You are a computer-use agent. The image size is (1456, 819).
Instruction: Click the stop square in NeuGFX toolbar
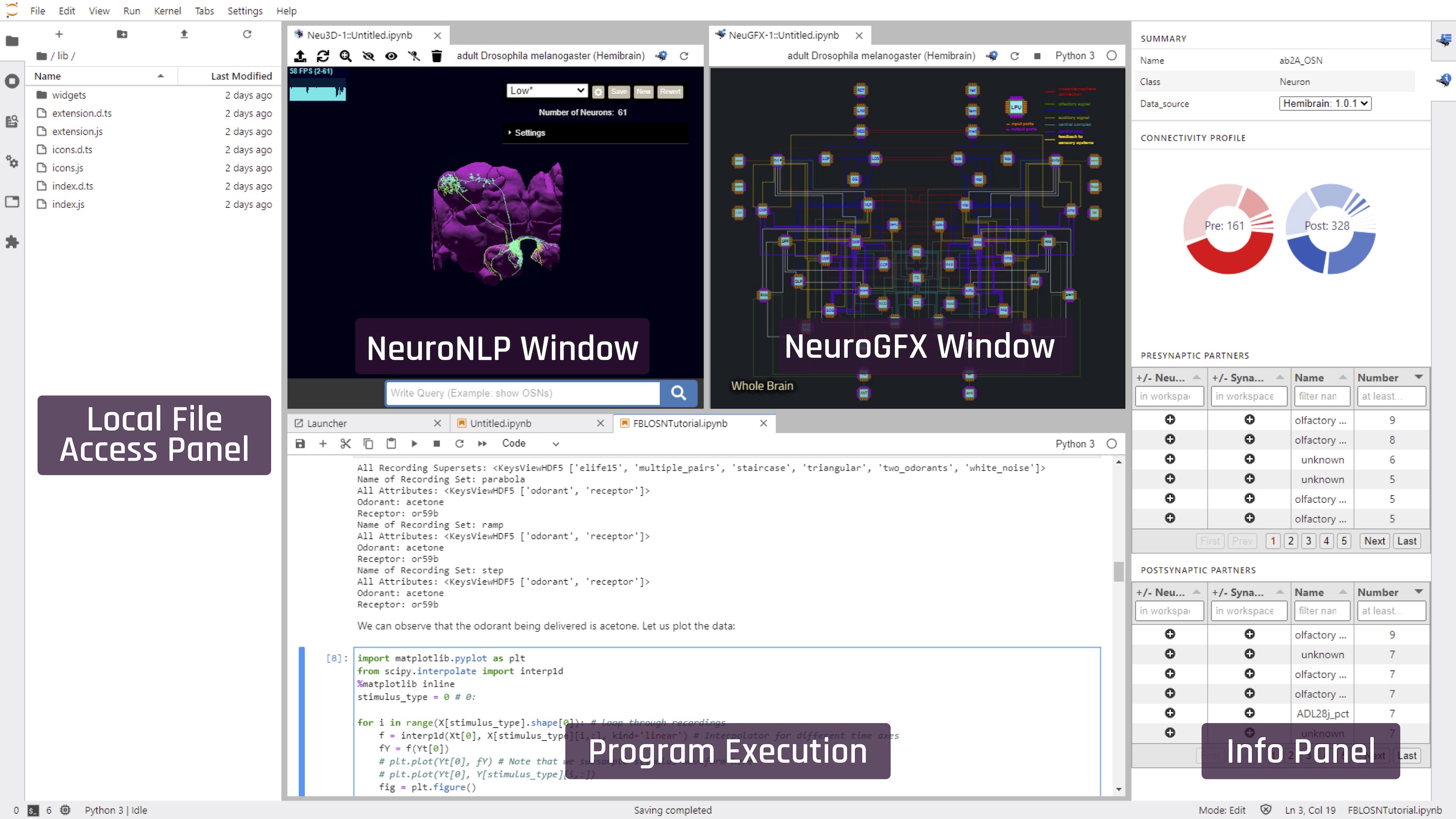[x=1037, y=56]
